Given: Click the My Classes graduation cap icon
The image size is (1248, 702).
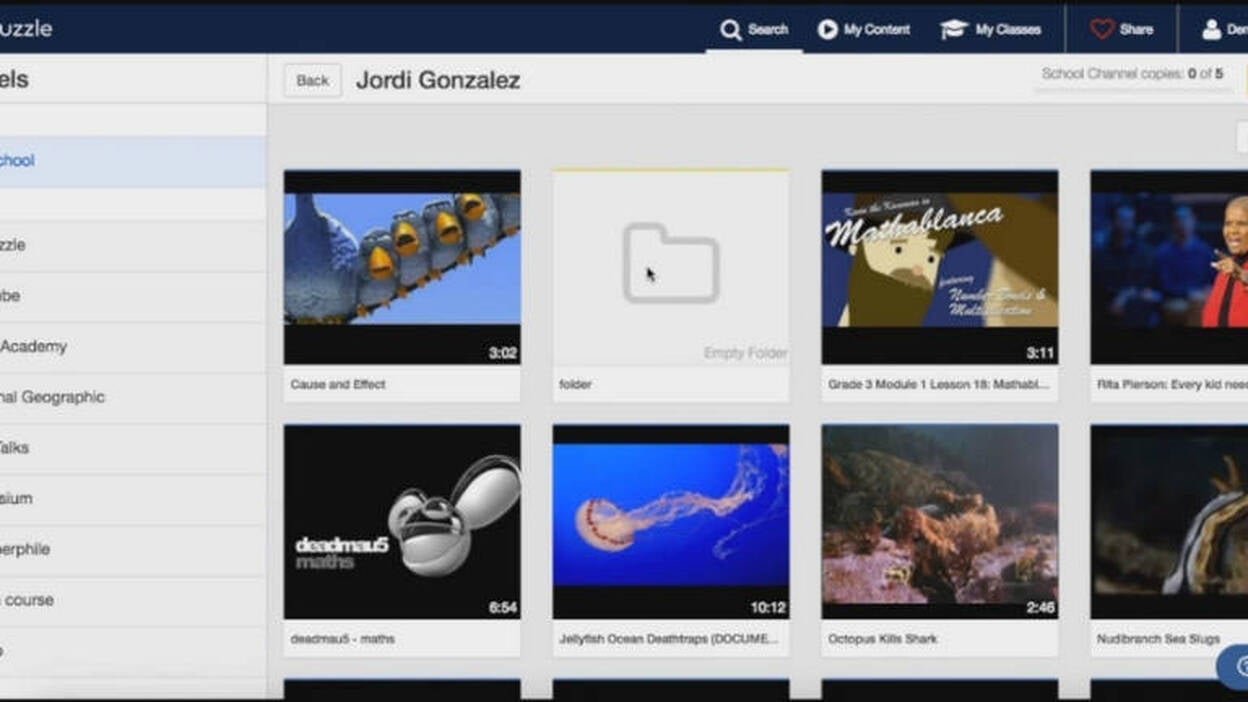Looking at the screenshot, I should tap(954, 30).
